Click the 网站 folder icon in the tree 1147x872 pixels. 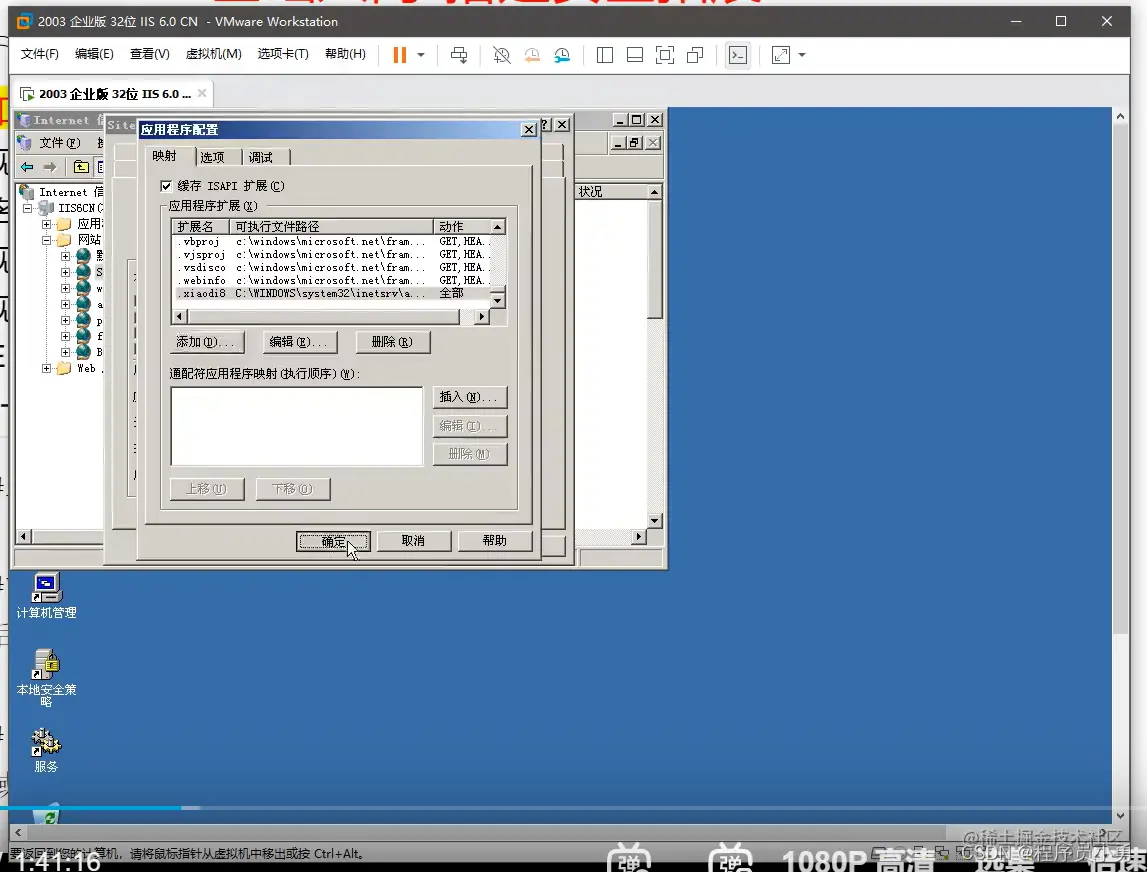point(64,240)
